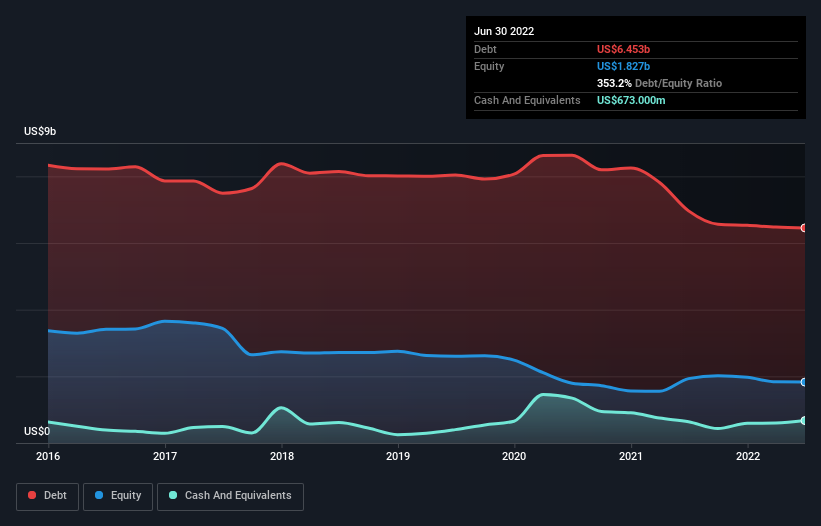Select the teal Cash endpoint marker on chart
This screenshot has width=821, height=526.
click(x=804, y=420)
